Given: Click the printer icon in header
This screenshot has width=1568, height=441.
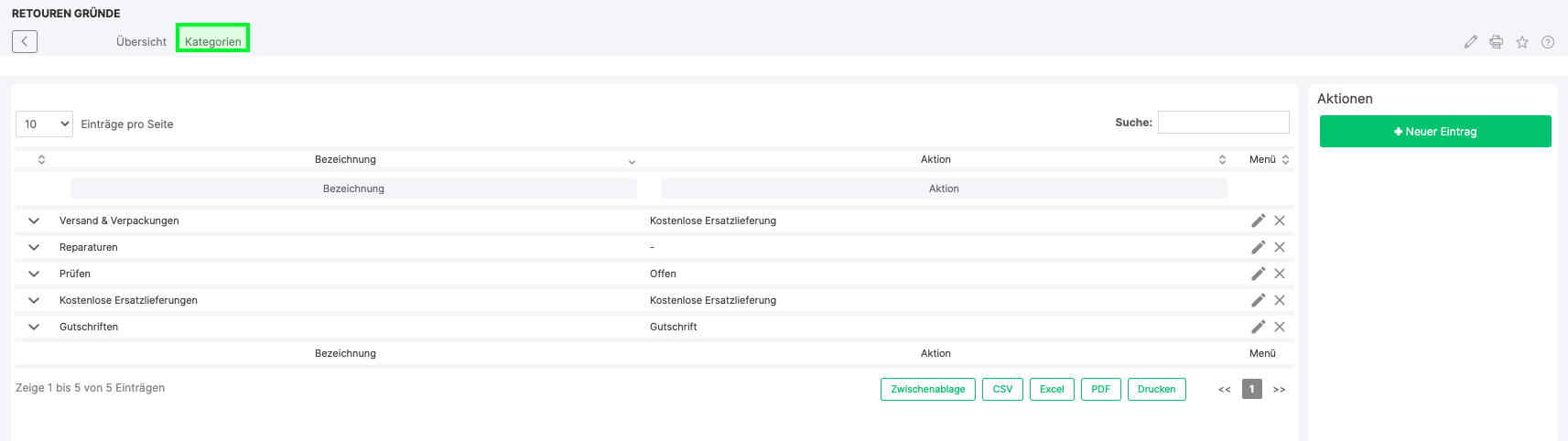Looking at the screenshot, I should [x=1496, y=42].
